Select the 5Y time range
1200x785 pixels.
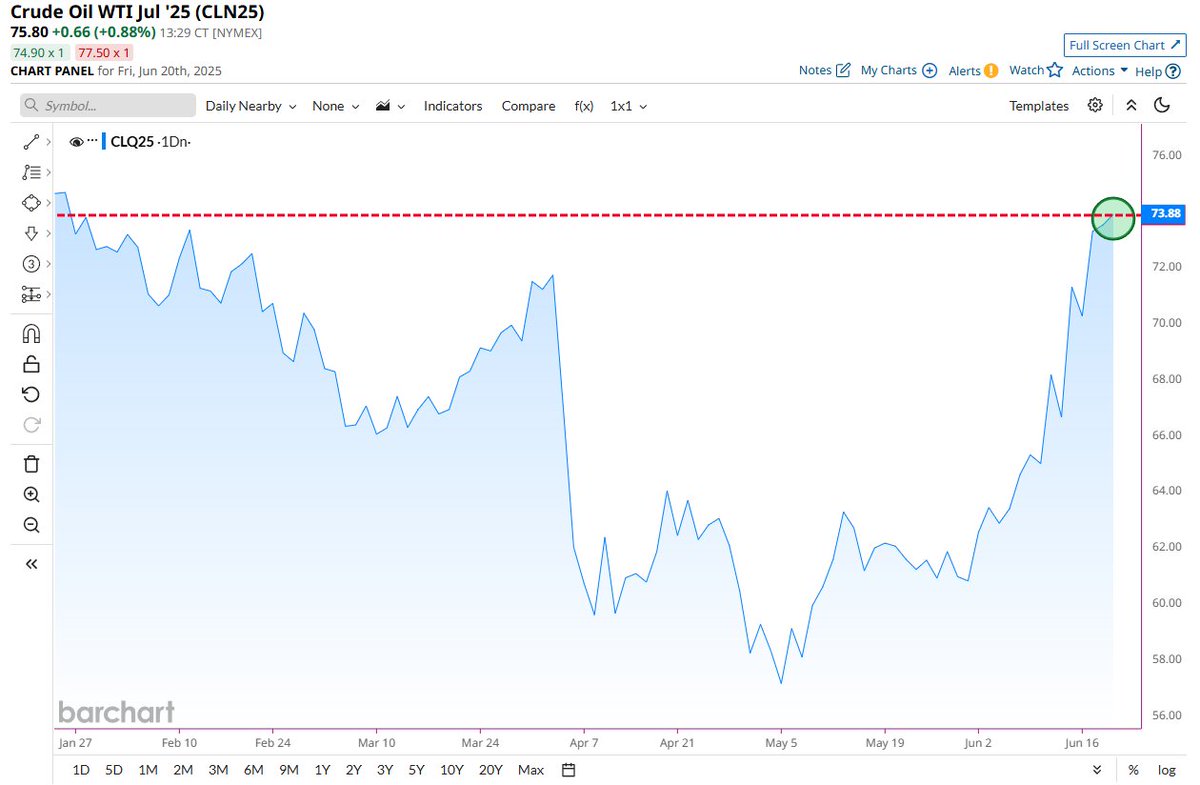[417, 769]
